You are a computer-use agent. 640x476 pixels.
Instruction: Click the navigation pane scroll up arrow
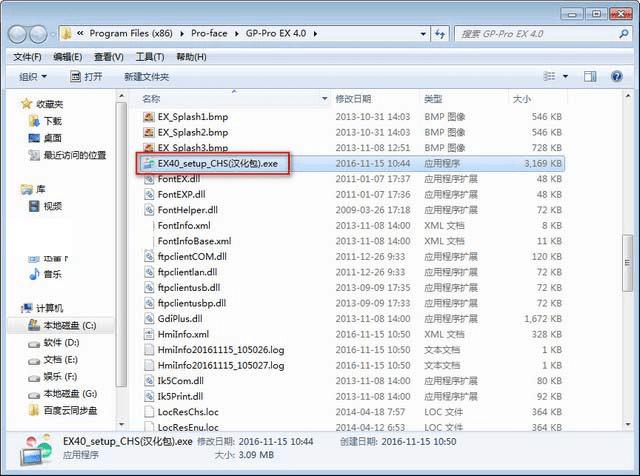(122, 96)
